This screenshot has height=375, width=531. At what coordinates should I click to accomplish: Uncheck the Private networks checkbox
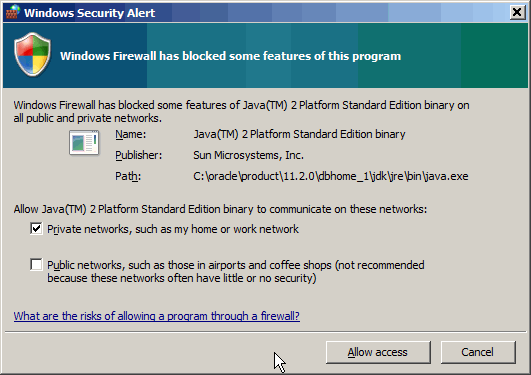(36, 229)
